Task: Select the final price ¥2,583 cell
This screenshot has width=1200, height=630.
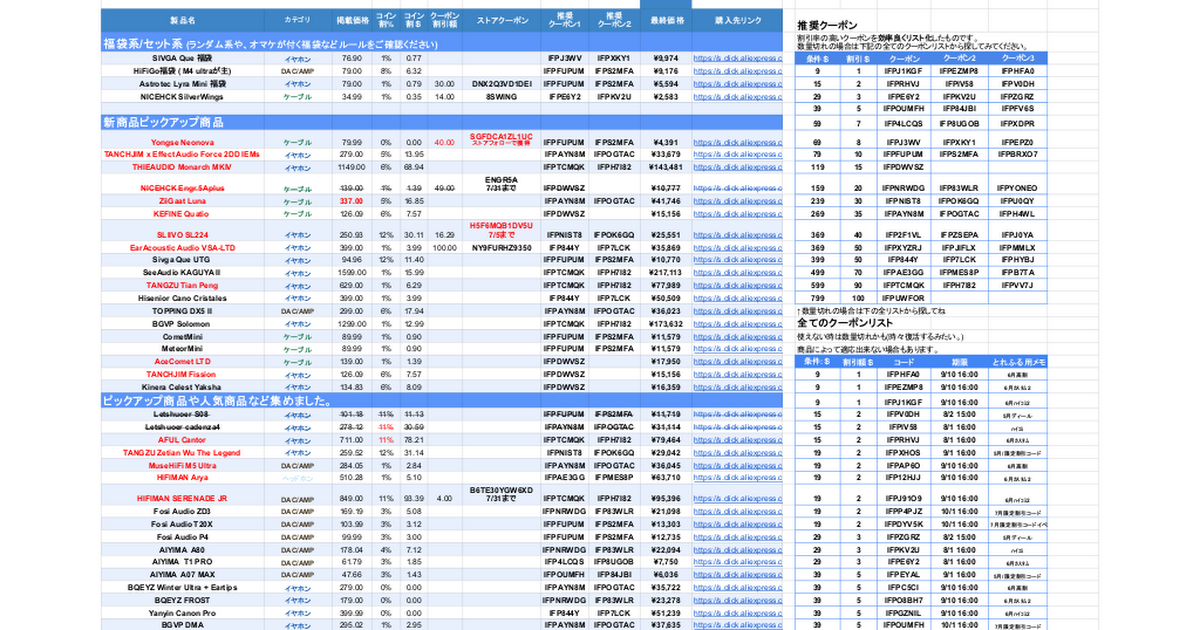Action: [x=666, y=97]
